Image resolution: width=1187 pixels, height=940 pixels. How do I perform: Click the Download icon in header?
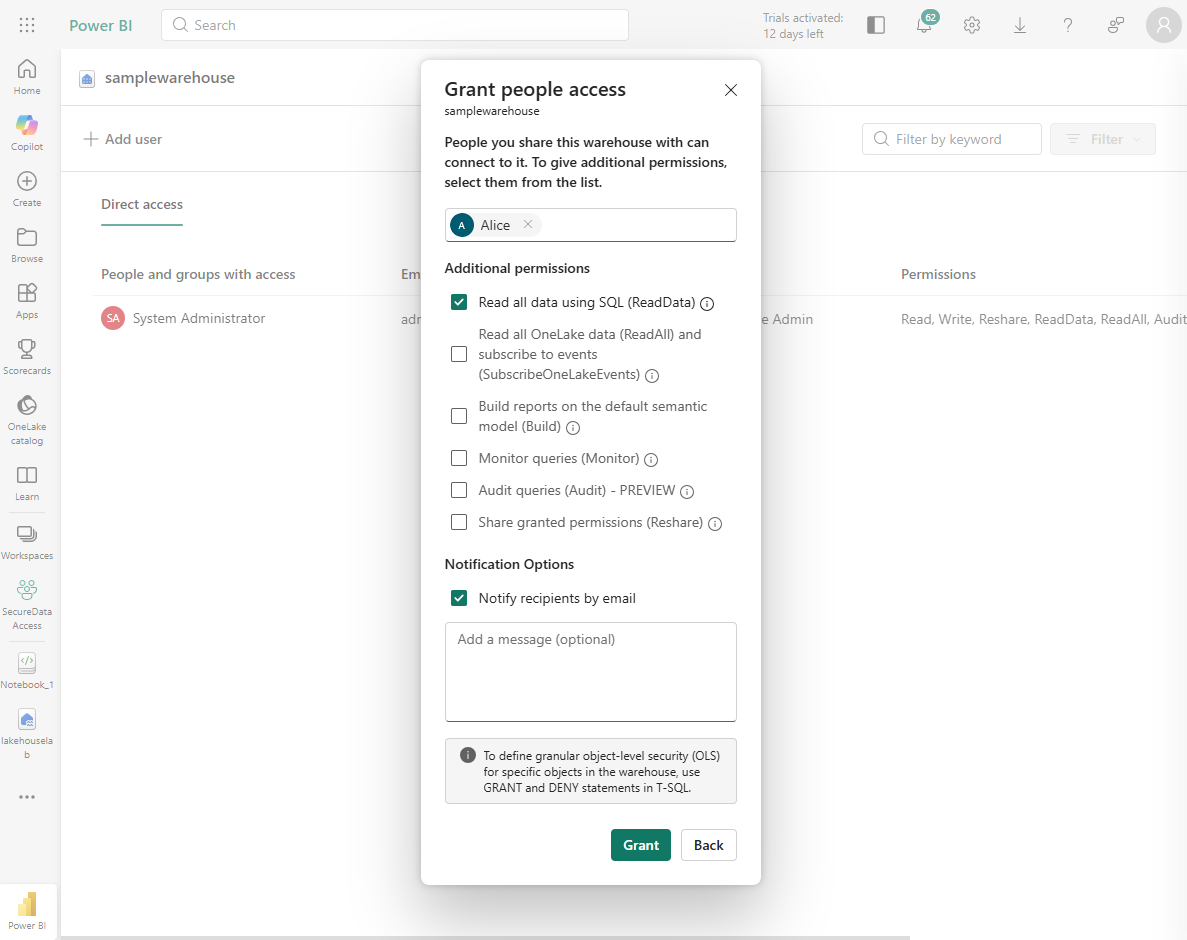[x=1020, y=25]
